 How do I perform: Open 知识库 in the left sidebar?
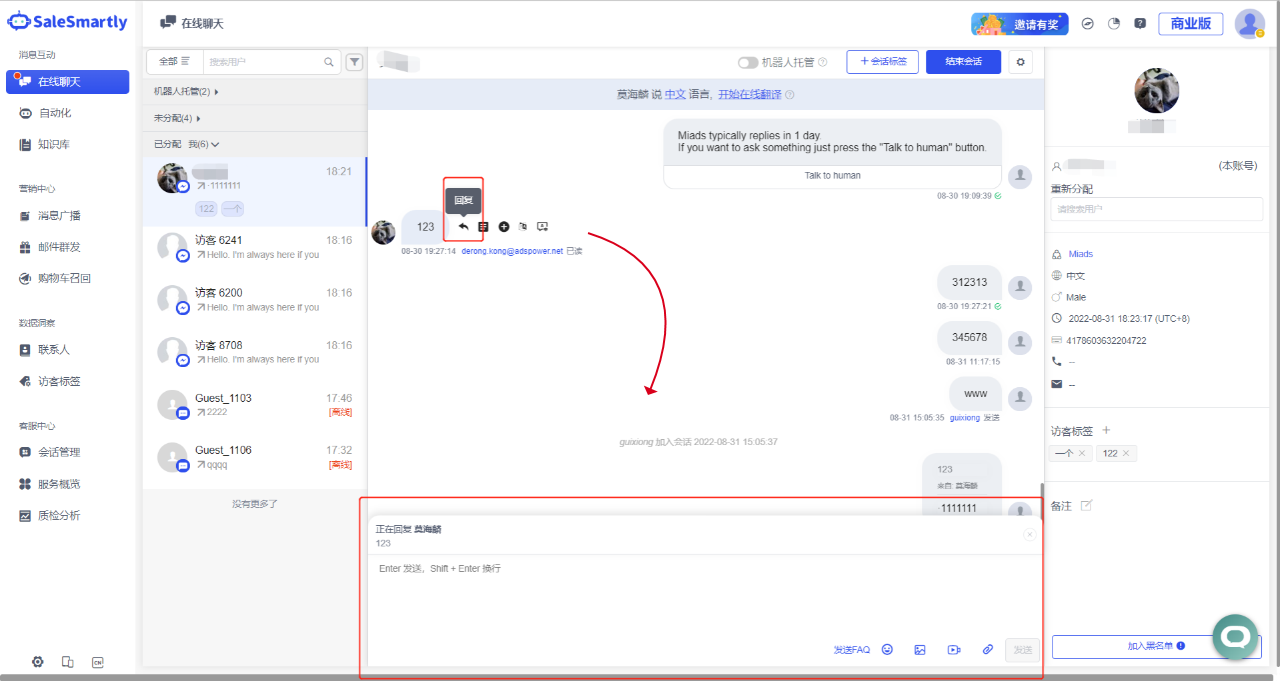(x=54, y=145)
